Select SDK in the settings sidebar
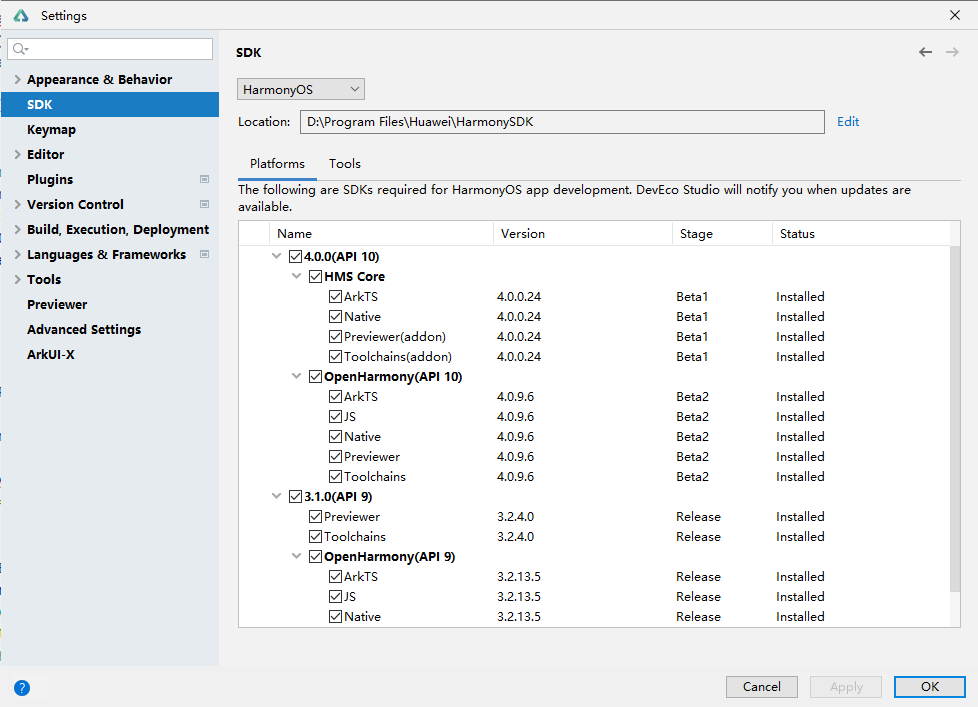 click(110, 104)
